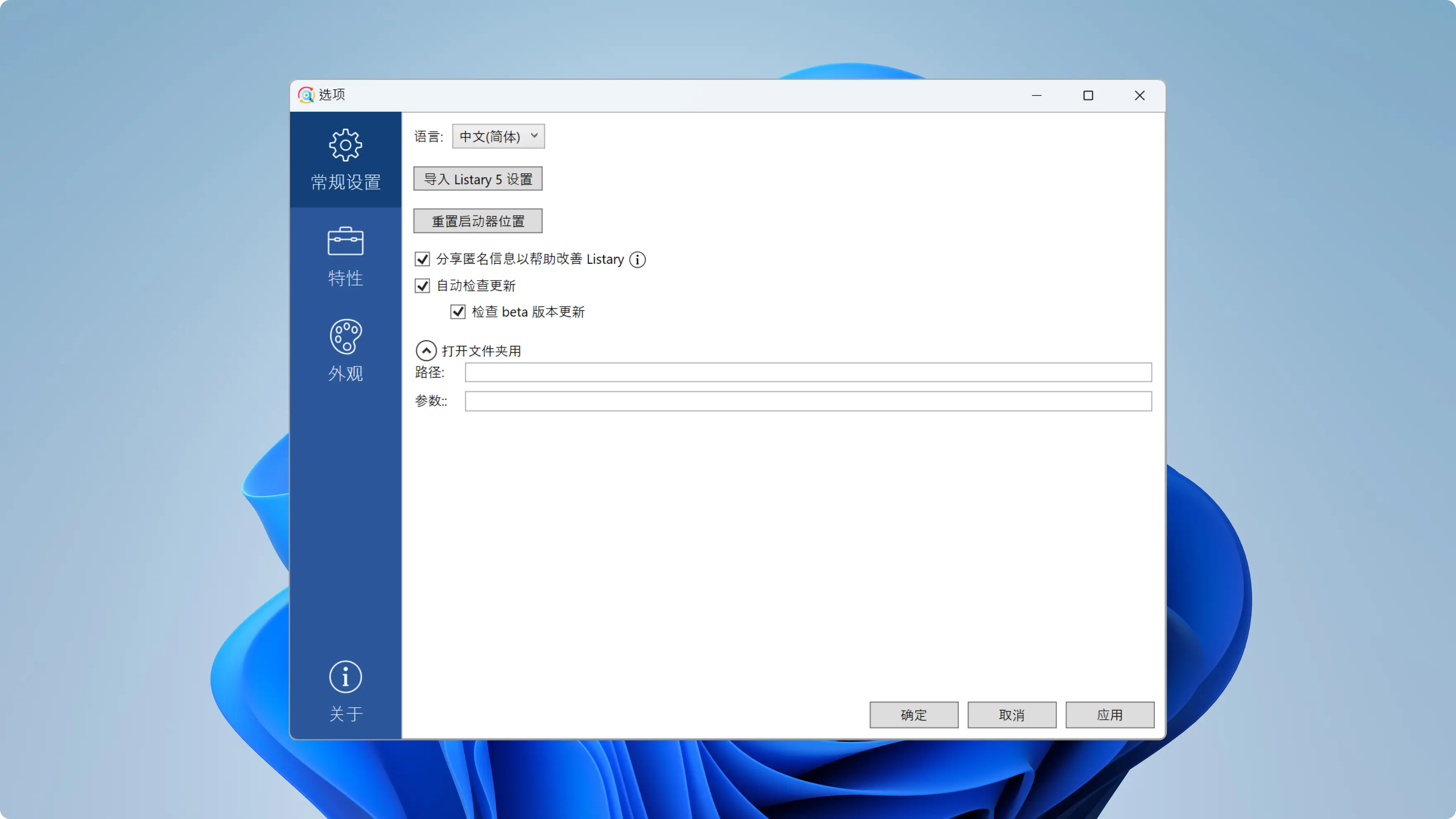Minimize the 选项 window

[x=1037, y=96]
